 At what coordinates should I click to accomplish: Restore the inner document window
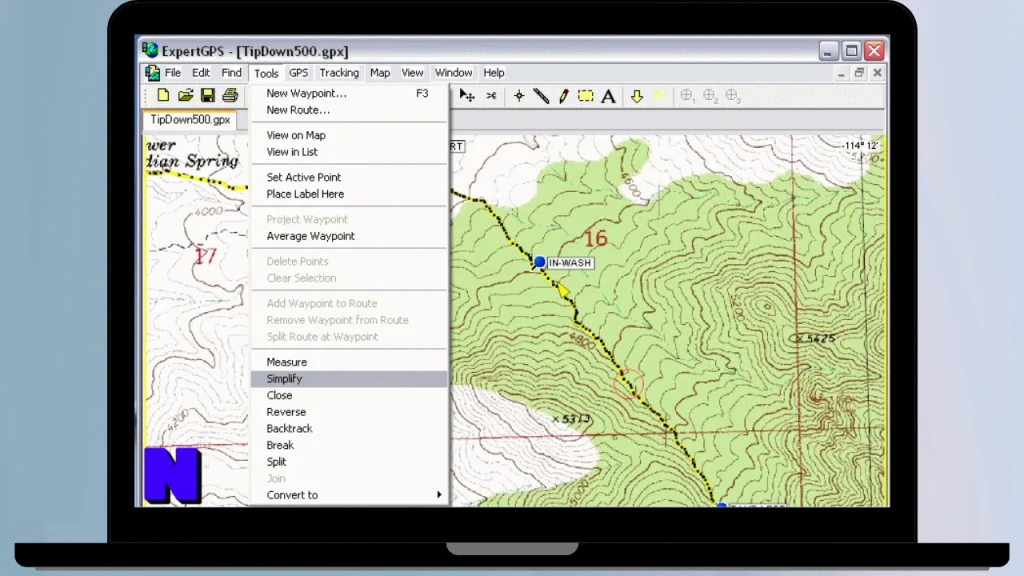pos(859,72)
